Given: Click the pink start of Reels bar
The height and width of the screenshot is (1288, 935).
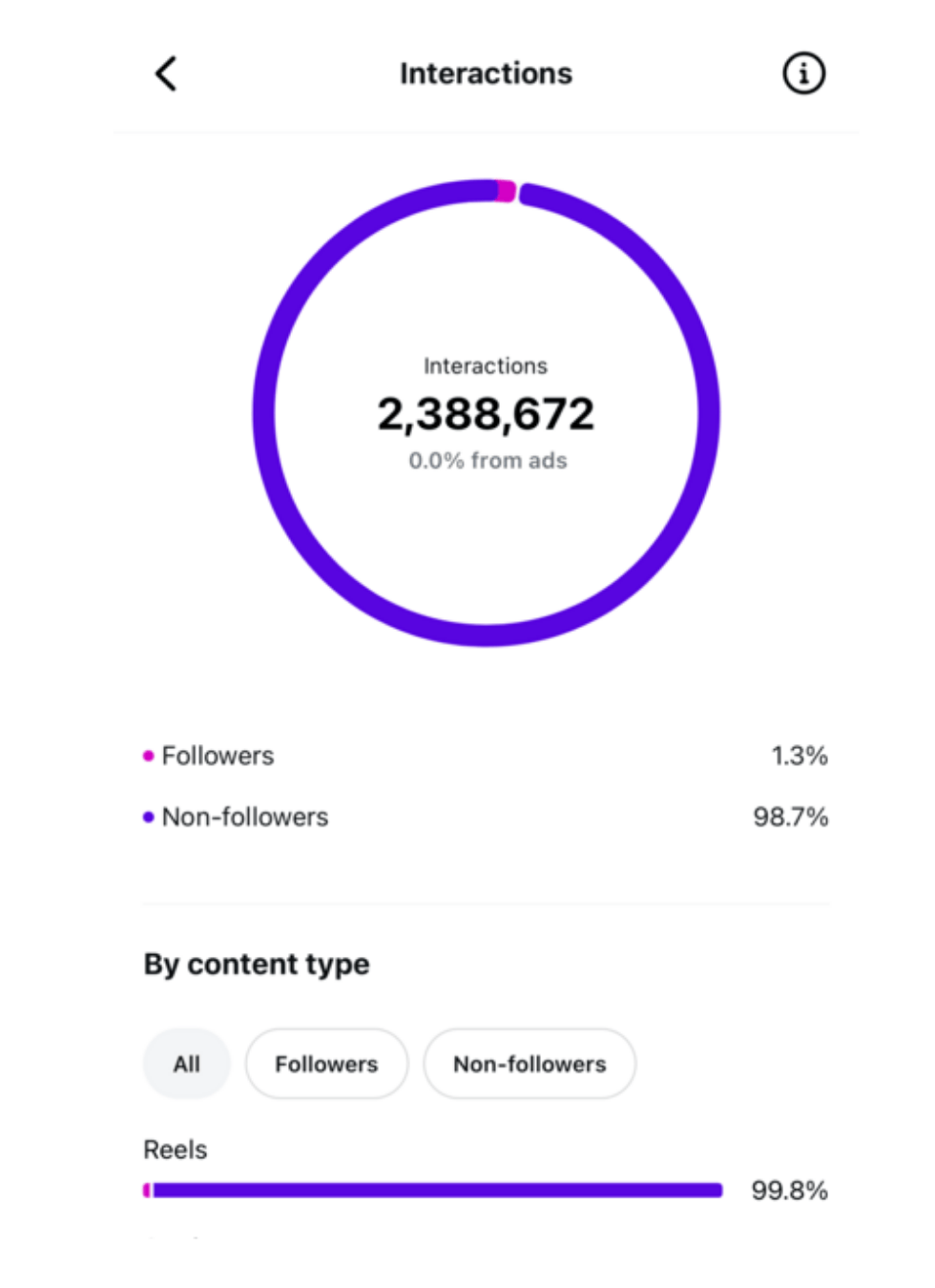Looking at the screenshot, I should coord(147,1190).
